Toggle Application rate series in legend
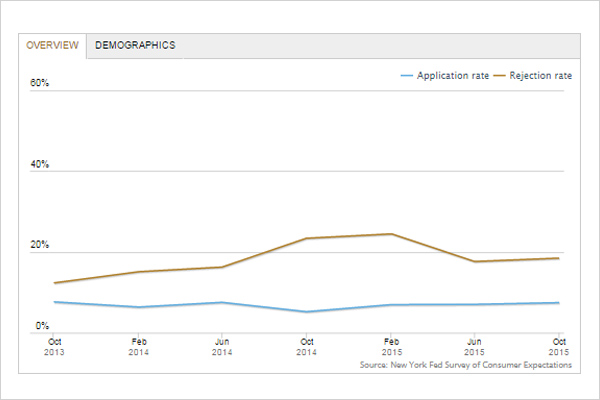Viewport: 600px width, 400px height. [x=452, y=76]
